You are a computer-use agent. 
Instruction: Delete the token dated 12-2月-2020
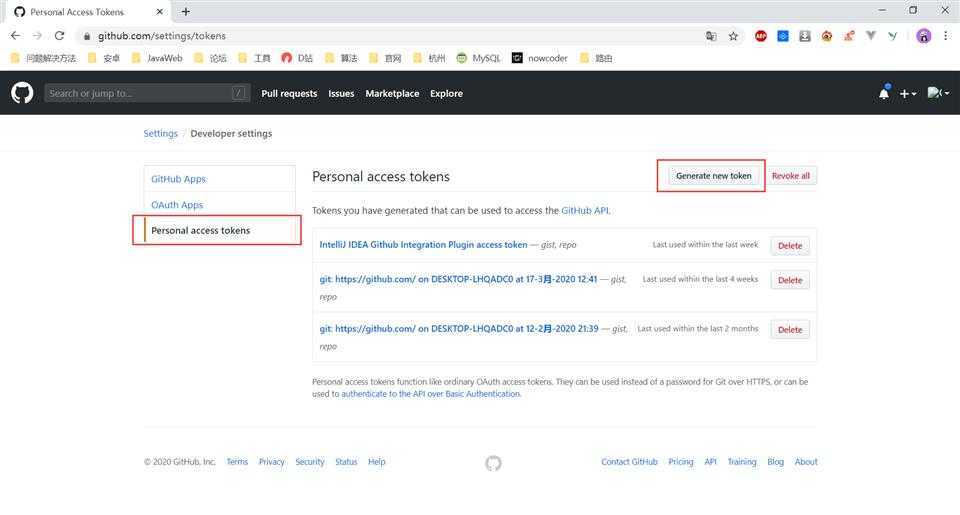(790, 329)
